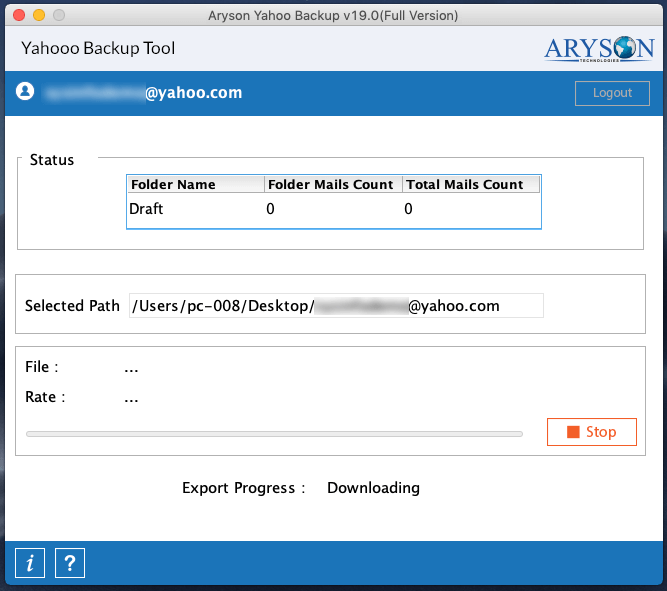Click the Total Mails Count column header
Image resolution: width=667 pixels, height=591 pixels.
coord(471,184)
